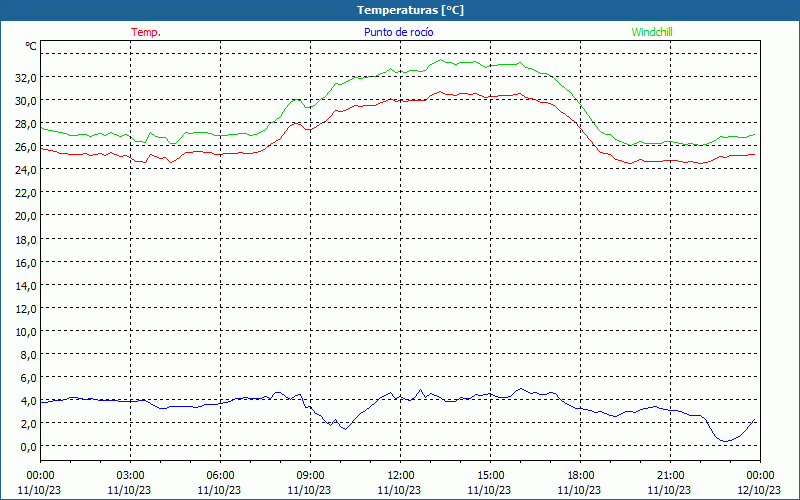Click the '12/10/23' date label
Viewport: 800px width, 500px height.
[x=759, y=490]
